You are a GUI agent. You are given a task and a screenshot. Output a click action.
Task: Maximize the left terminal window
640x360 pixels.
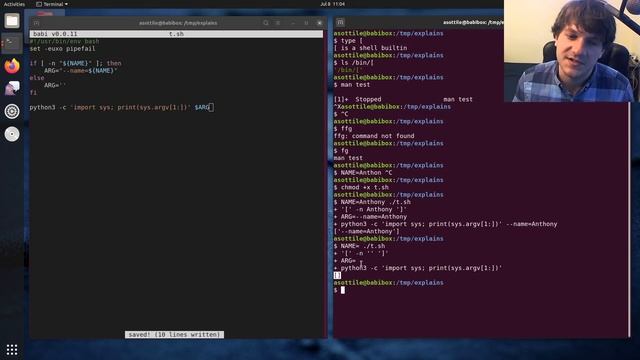pyautogui.click(x=306, y=23)
